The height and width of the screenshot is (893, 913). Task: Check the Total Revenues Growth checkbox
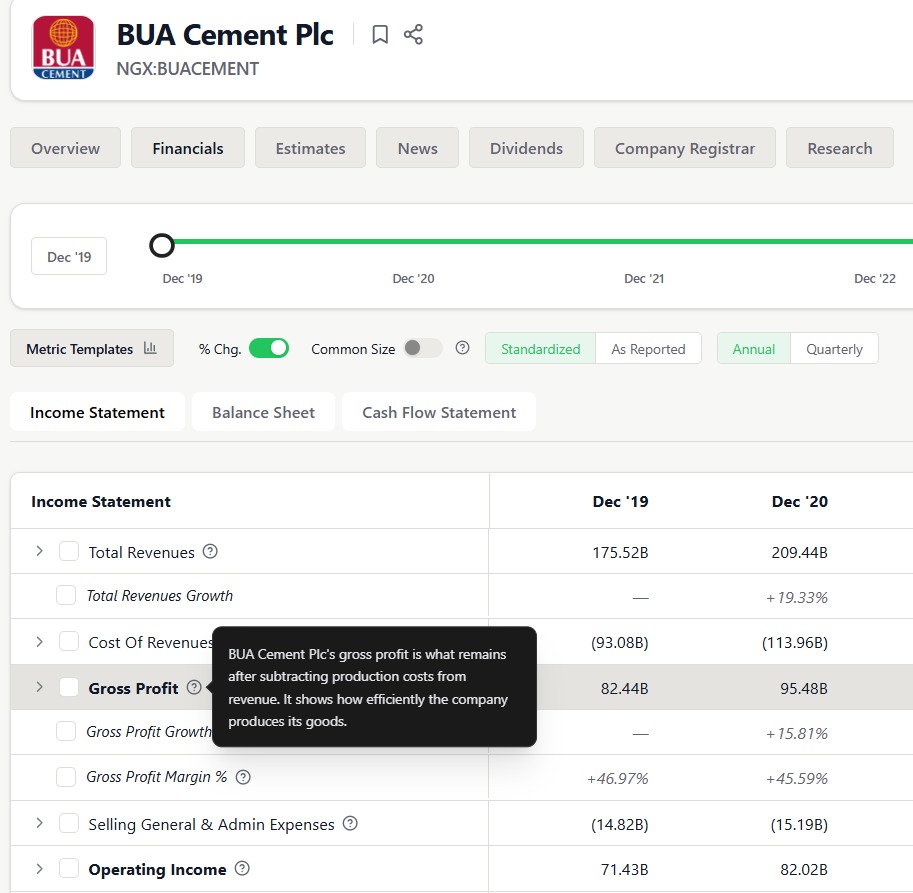[x=66, y=596]
